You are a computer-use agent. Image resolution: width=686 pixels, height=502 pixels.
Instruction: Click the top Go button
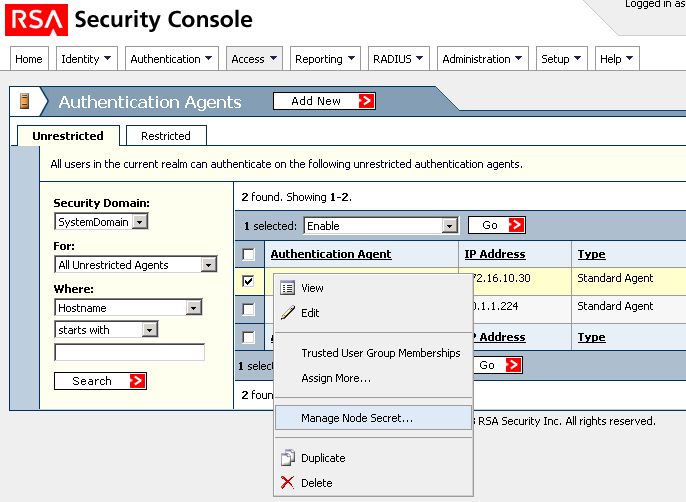click(x=497, y=225)
